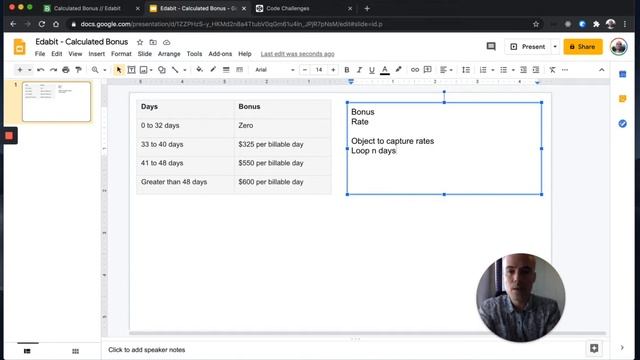
Task: Select the text box tool
Action: 131,70
